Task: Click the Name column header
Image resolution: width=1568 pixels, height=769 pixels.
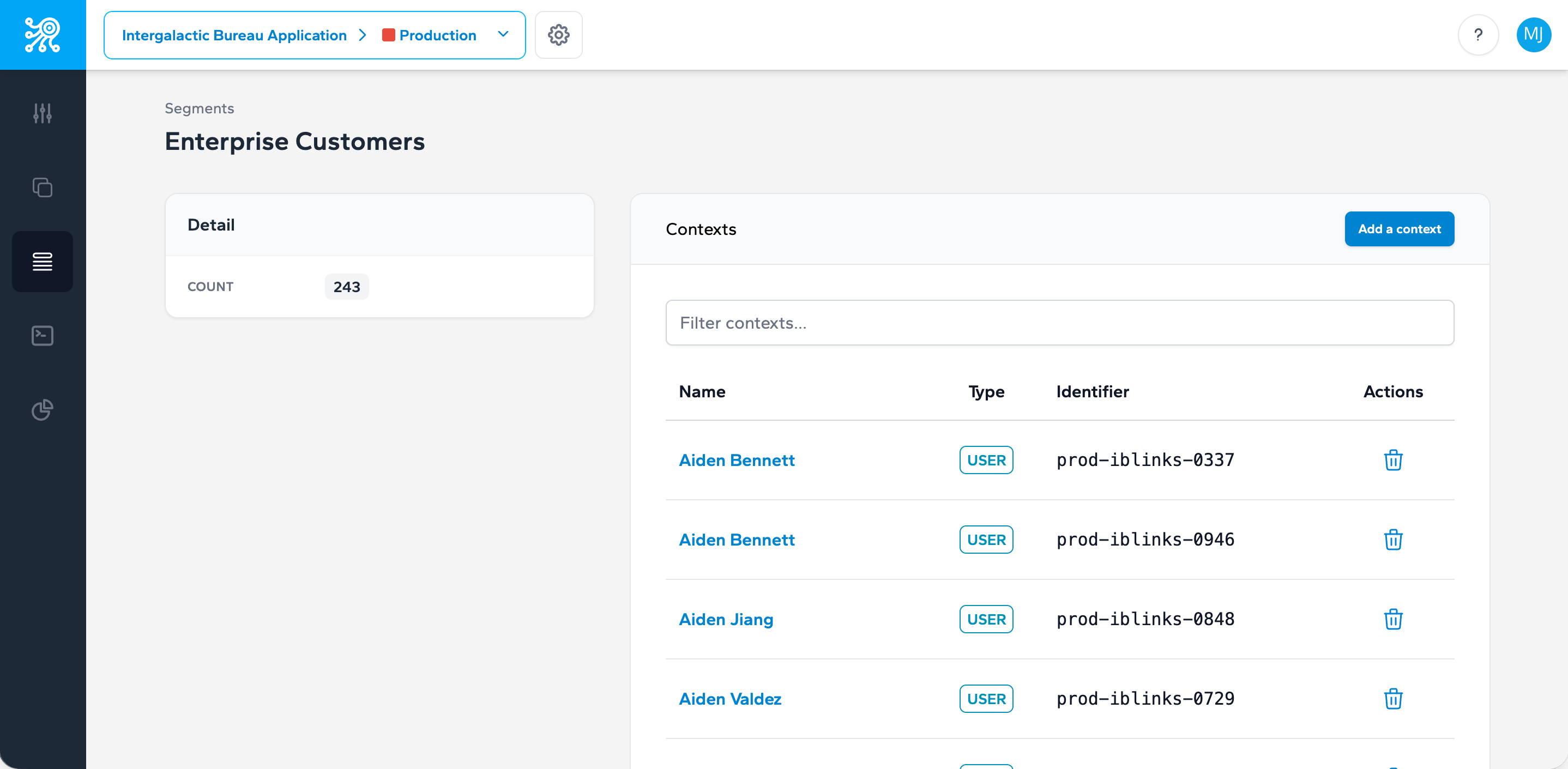Action: 702,392
